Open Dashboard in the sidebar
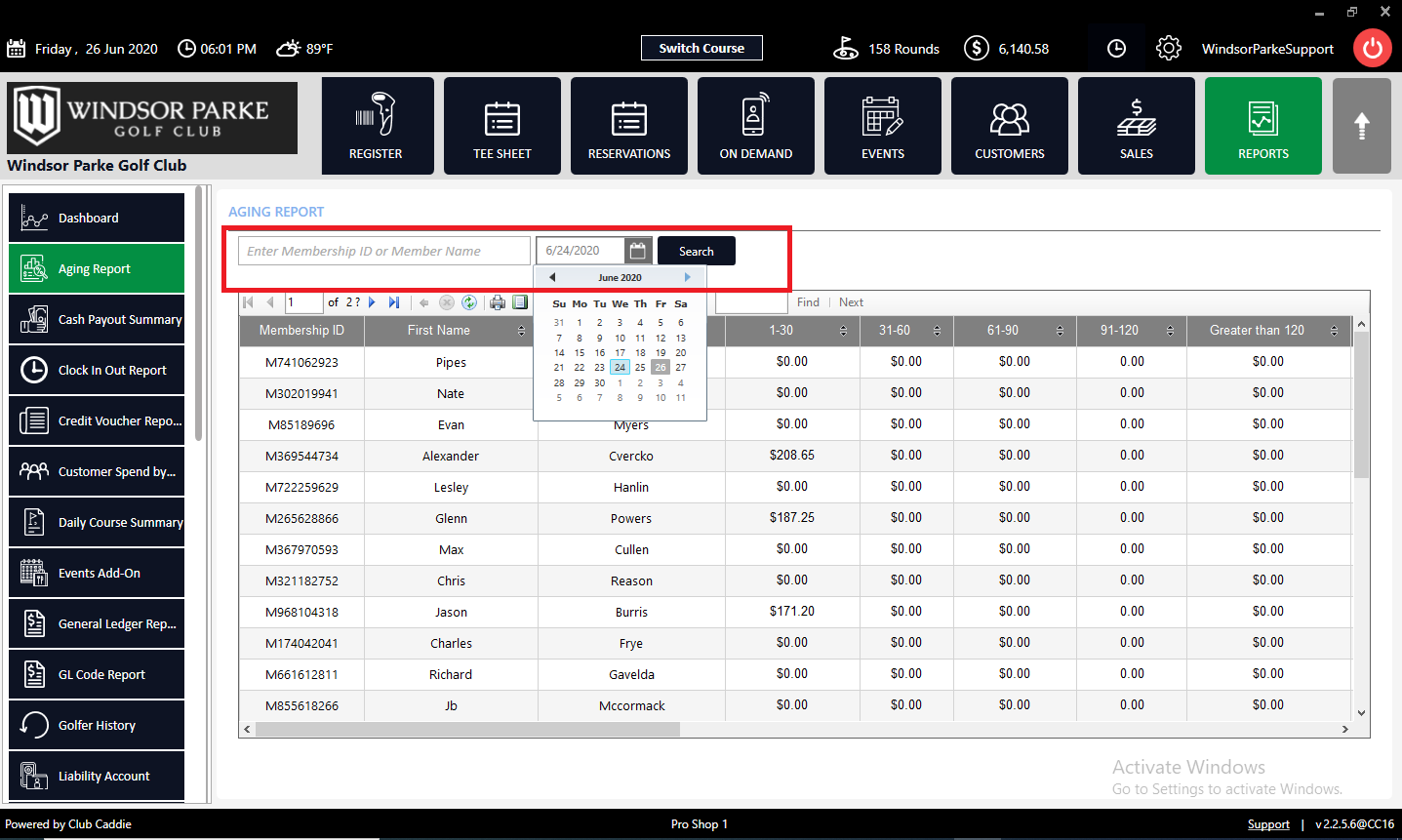The width and height of the screenshot is (1402, 840). click(x=97, y=218)
